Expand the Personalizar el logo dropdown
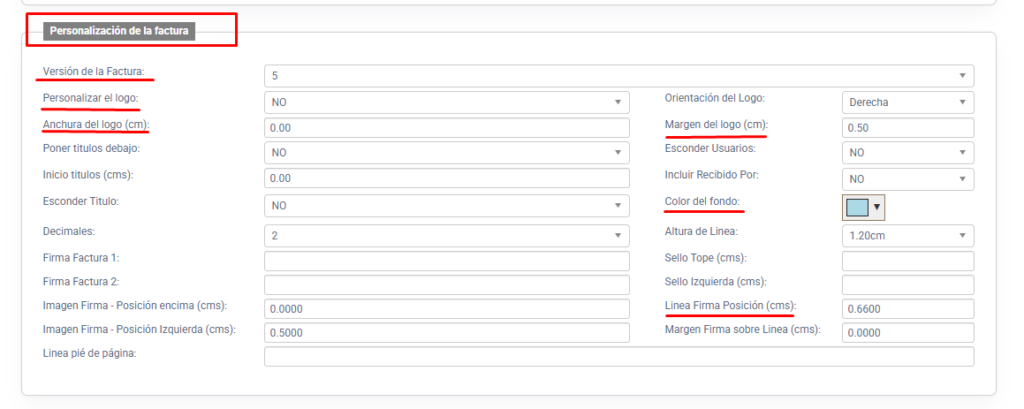Image resolution: width=1024 pixels, height=409 pixels. [x=446, y=102]
